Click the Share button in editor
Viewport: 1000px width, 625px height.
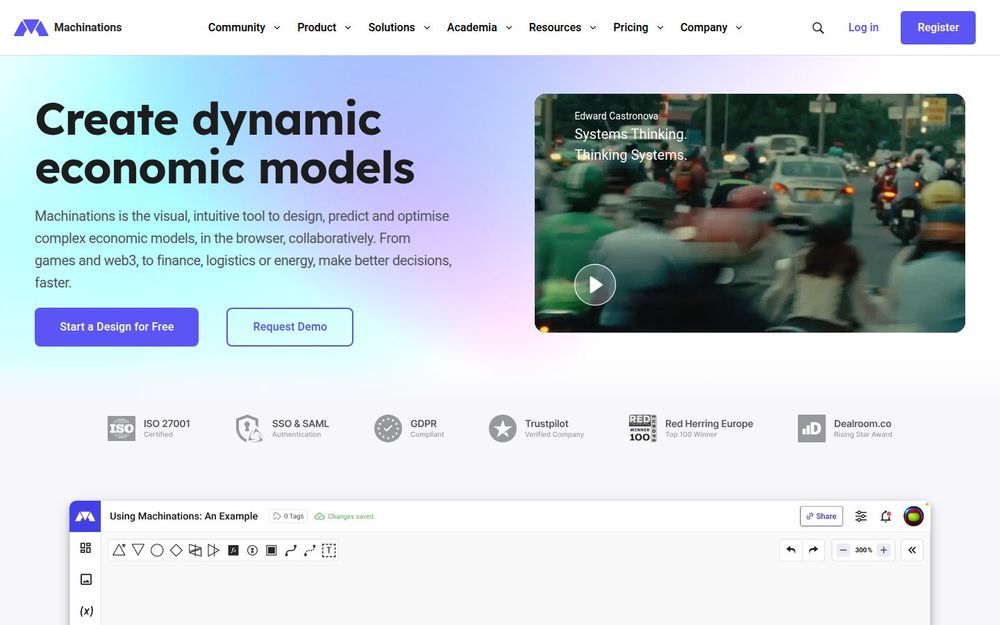(821, 516)
